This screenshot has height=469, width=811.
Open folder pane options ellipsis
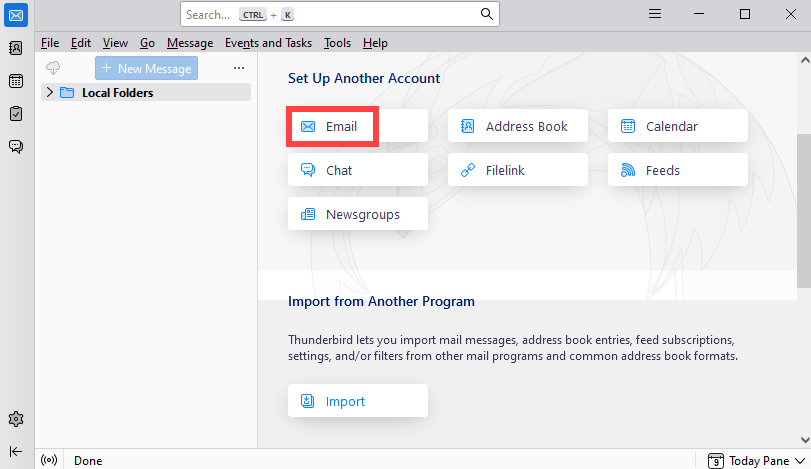pyautogui.click(x=238, y=68)
